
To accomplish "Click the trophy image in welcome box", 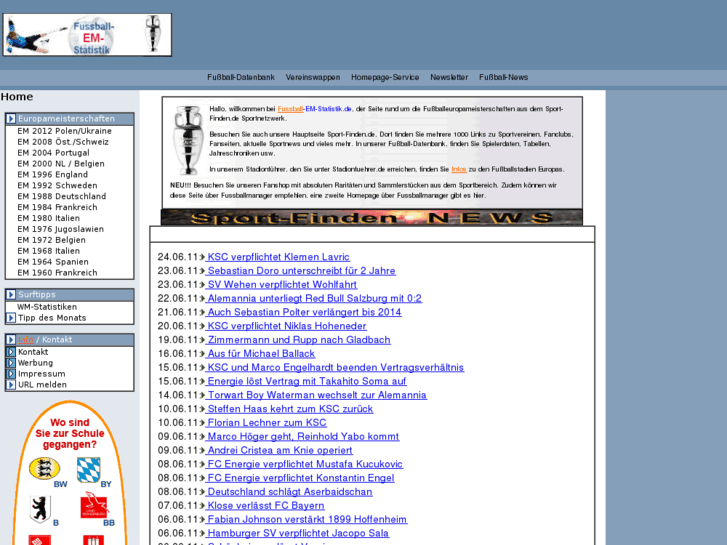I will tap(188, 140).
